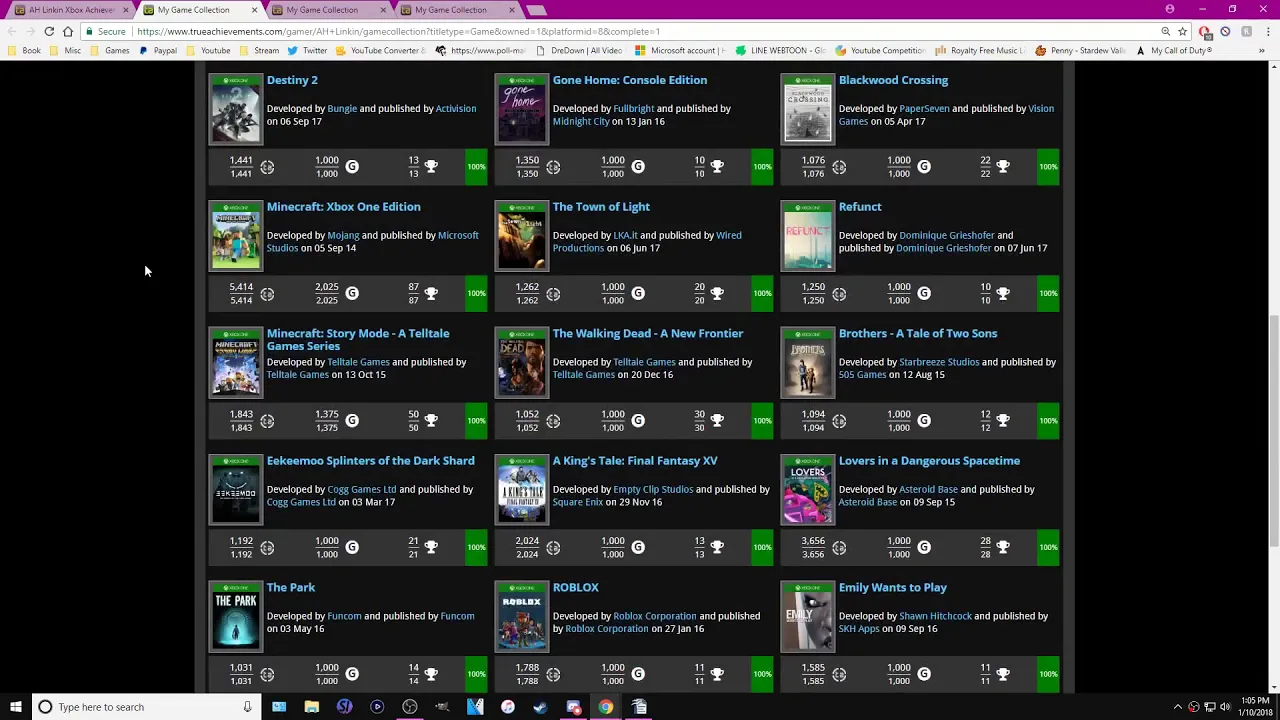Click the trophy icon for Blackwood Crossing

[x=1003, y=167]
